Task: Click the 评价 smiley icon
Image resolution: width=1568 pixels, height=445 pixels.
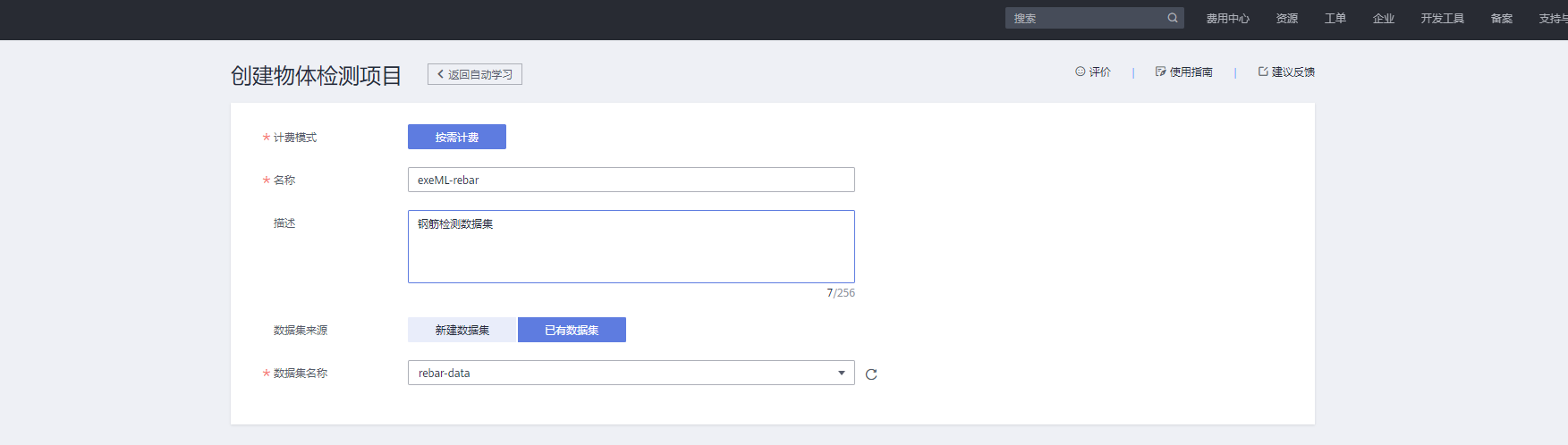Action: point(1080,71)
